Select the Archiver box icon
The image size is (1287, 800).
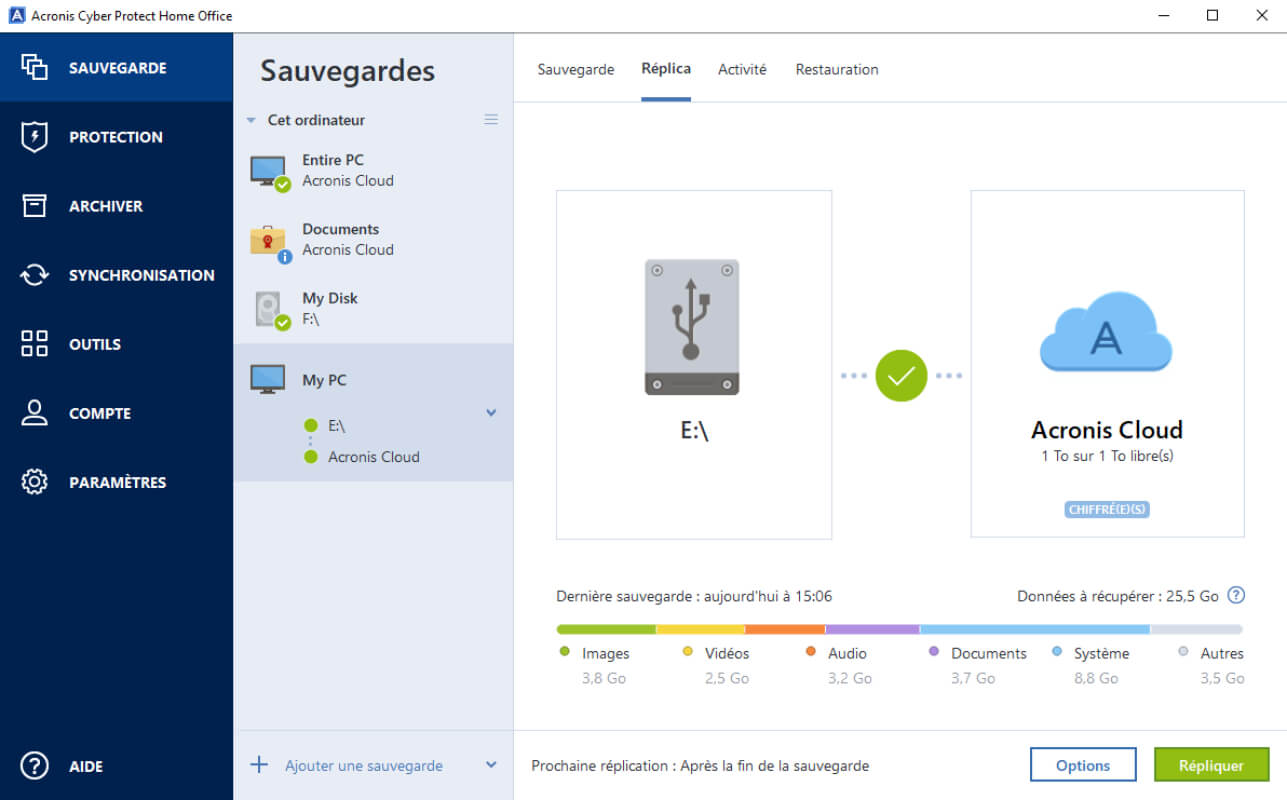pos(35,206)
